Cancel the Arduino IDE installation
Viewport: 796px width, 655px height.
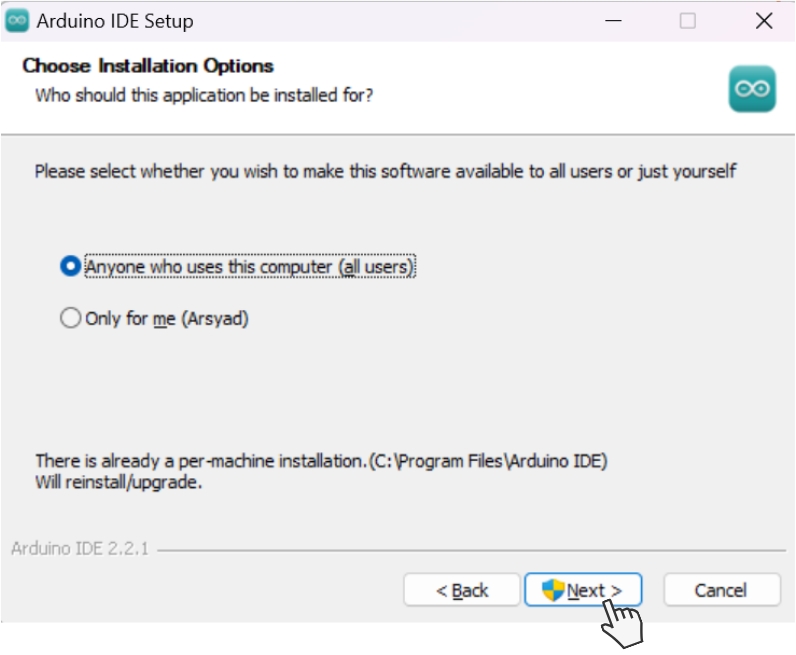pyautogui.click(x=721, y=590)
